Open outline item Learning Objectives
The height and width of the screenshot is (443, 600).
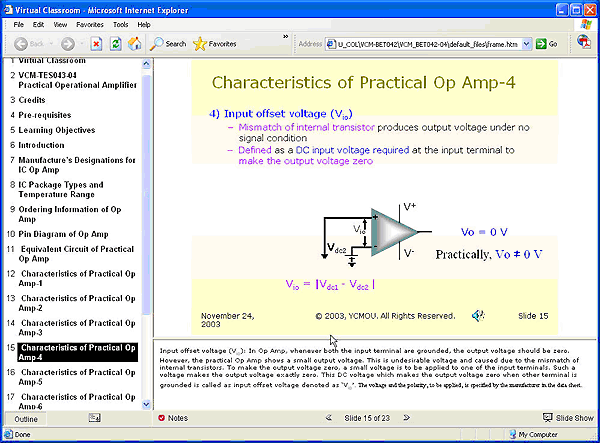pos(57,130)
